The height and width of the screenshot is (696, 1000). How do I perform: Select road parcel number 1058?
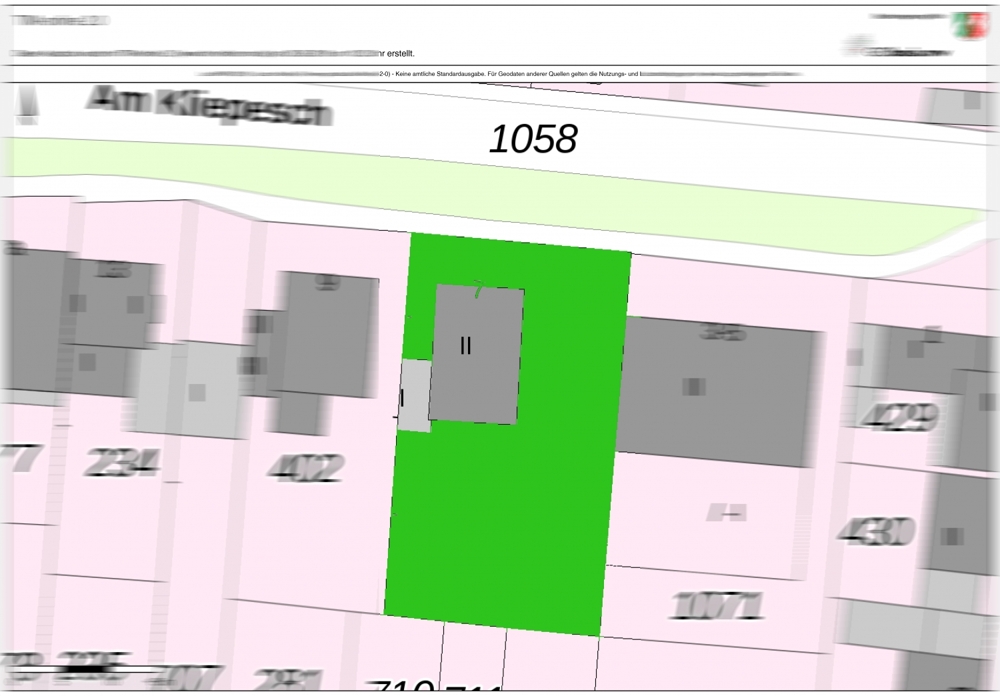pyautogui.click(x=533, y=140)
